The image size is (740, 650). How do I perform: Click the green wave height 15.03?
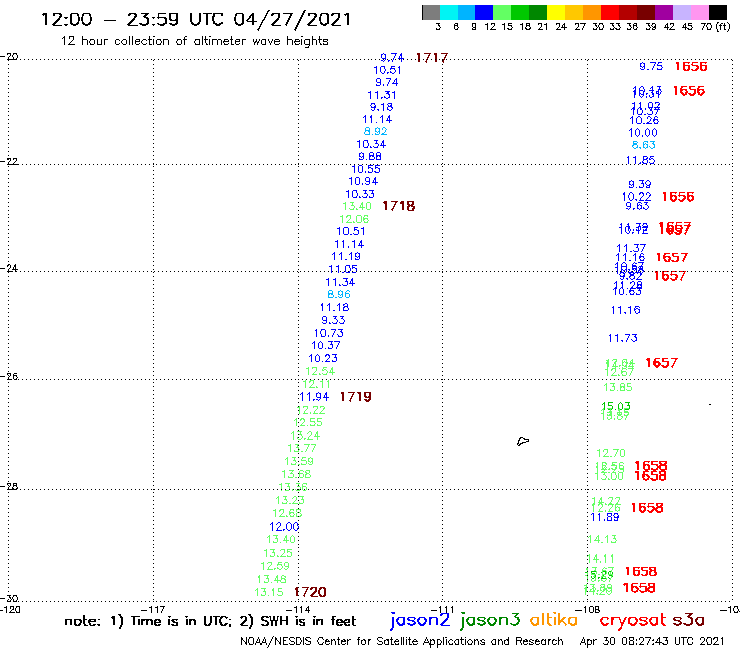[x=616, y=406]
